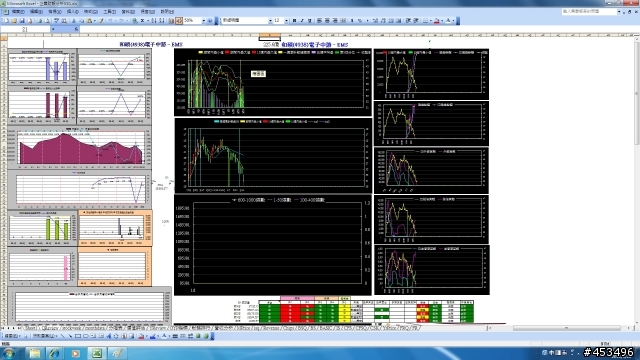
Task: Open the Windows Start button
Action: (x=9, y=353)
